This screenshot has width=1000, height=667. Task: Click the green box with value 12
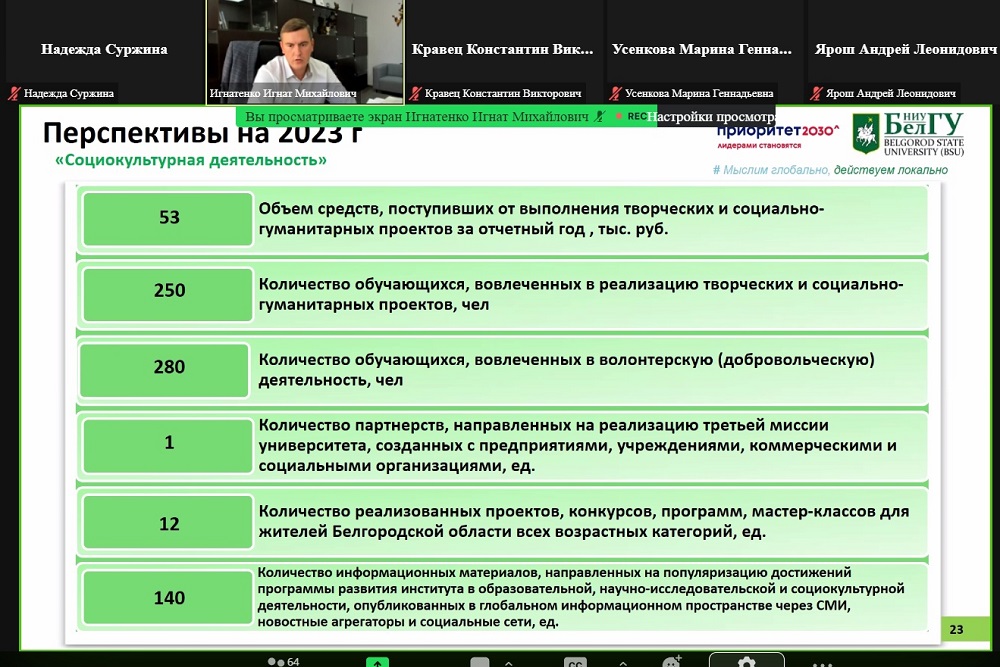tap(168, 522)
